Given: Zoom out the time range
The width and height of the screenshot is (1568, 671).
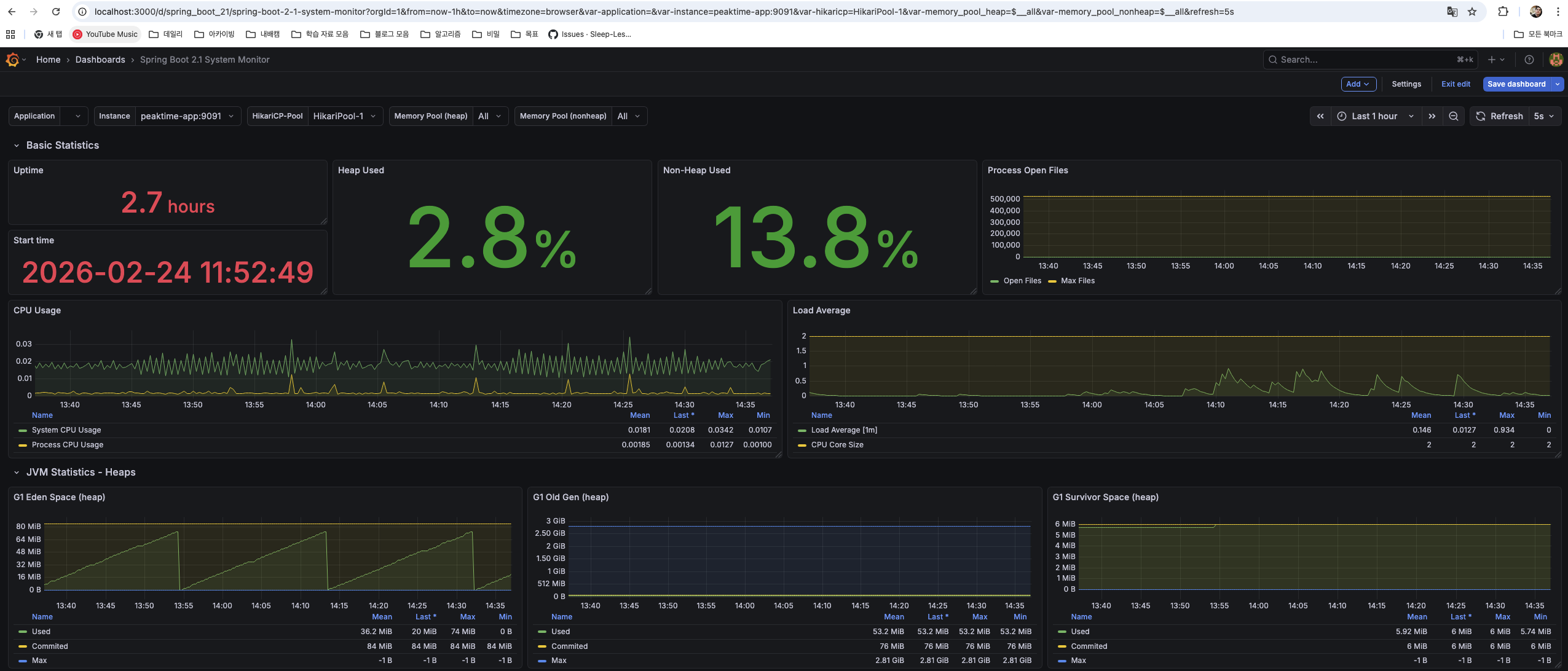Looking at the screenshot, I should click(x=1454, y=116).
